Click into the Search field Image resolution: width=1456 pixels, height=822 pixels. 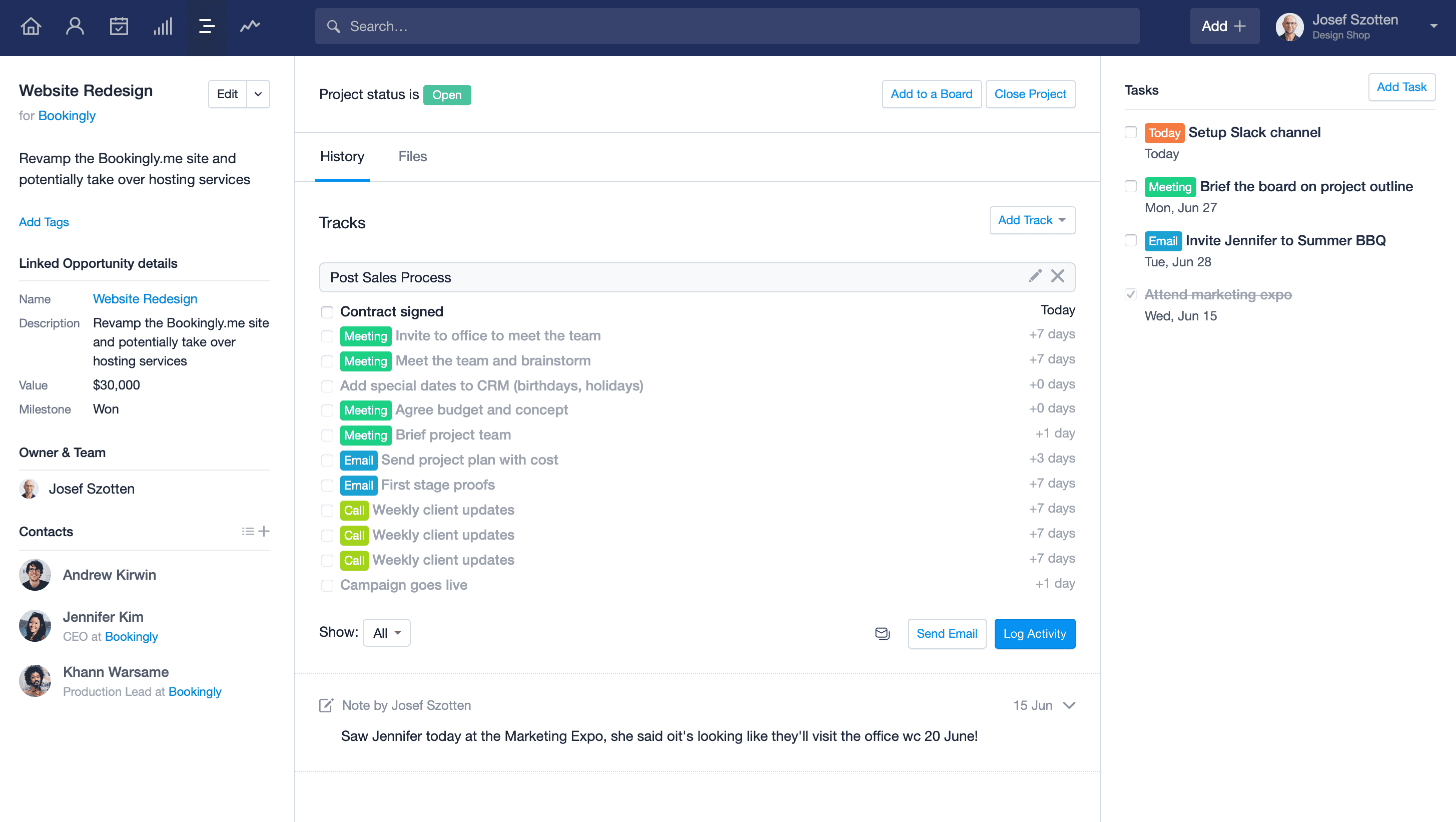pyautogui.click(x=727, y=26)
